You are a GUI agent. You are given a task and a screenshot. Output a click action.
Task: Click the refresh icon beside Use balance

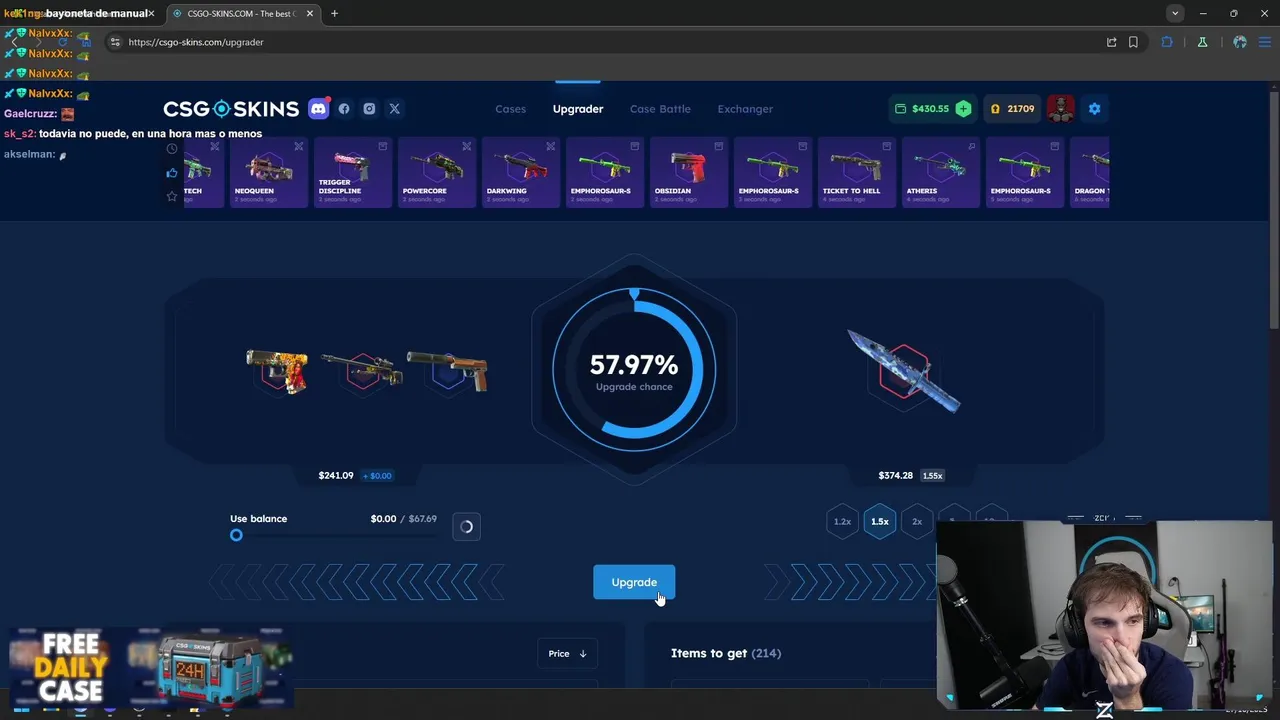click(466, 527)
